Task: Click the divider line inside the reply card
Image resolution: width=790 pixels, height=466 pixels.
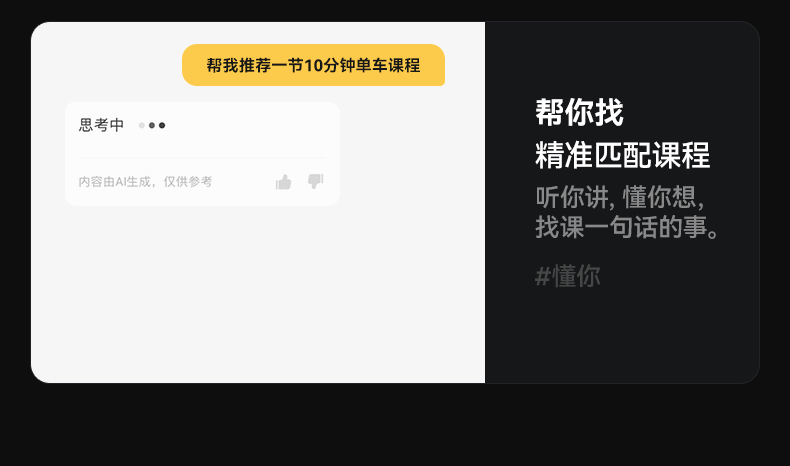Action: (x=202, y=158)
